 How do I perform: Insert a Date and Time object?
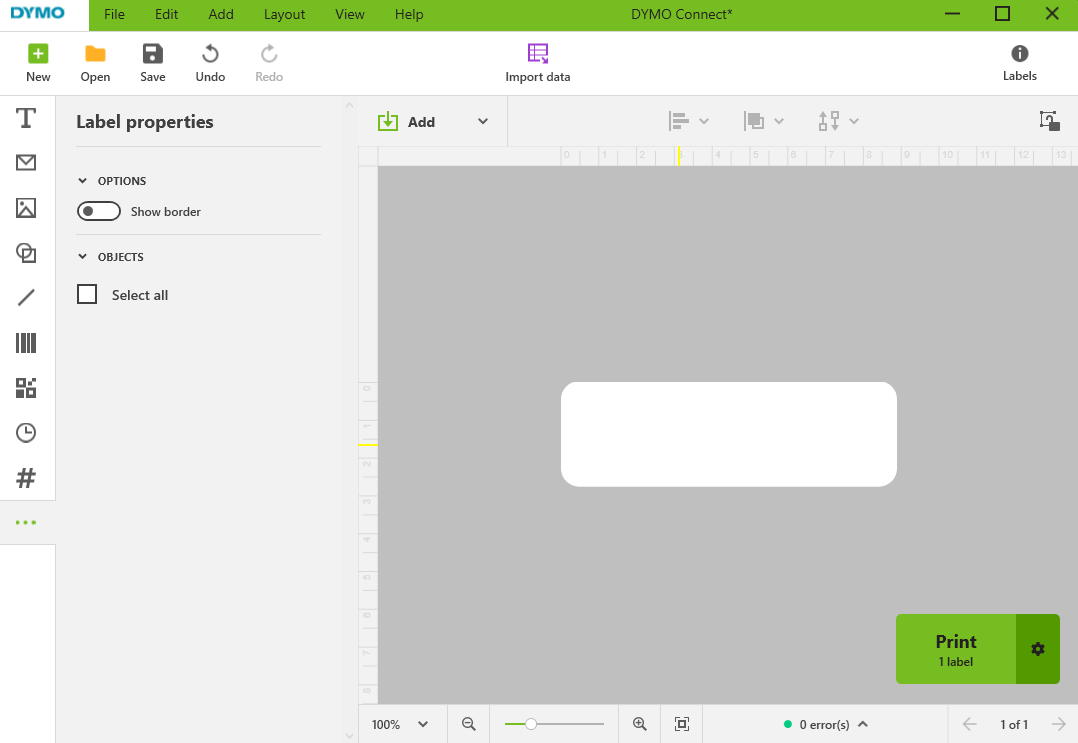click(26, 433)
